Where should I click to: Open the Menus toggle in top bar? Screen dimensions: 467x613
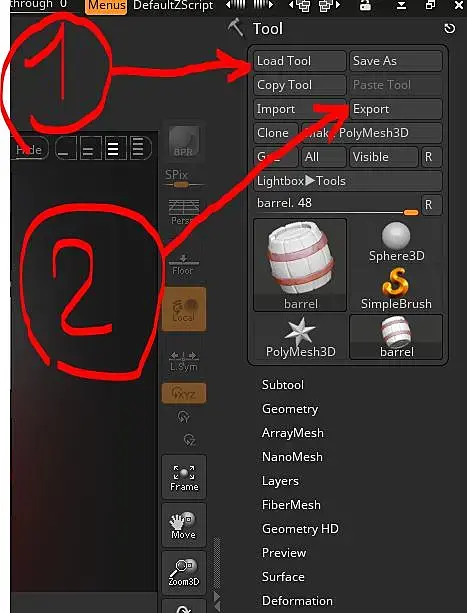(106, 6)
